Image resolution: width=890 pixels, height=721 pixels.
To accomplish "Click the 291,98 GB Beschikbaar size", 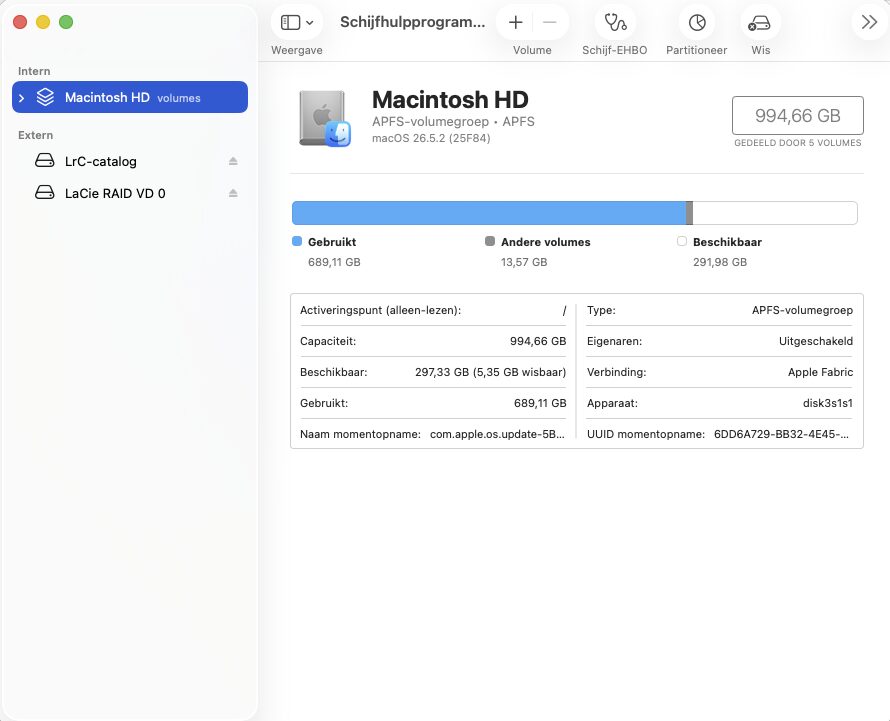I will pyautogui.click(x=720, y=262).
